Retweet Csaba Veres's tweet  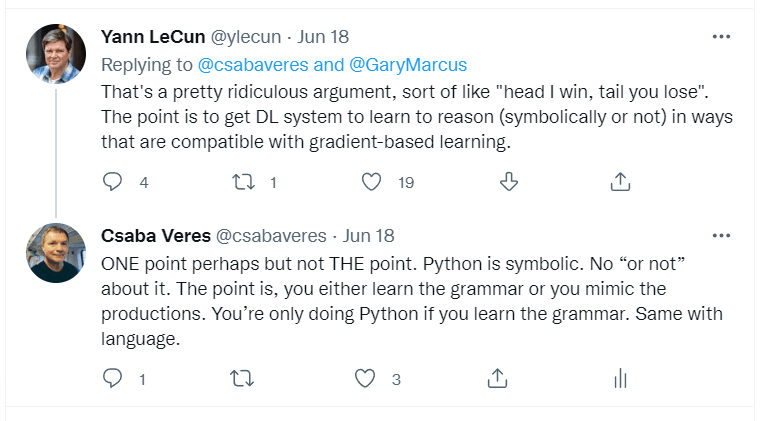(x=241, y=379)
